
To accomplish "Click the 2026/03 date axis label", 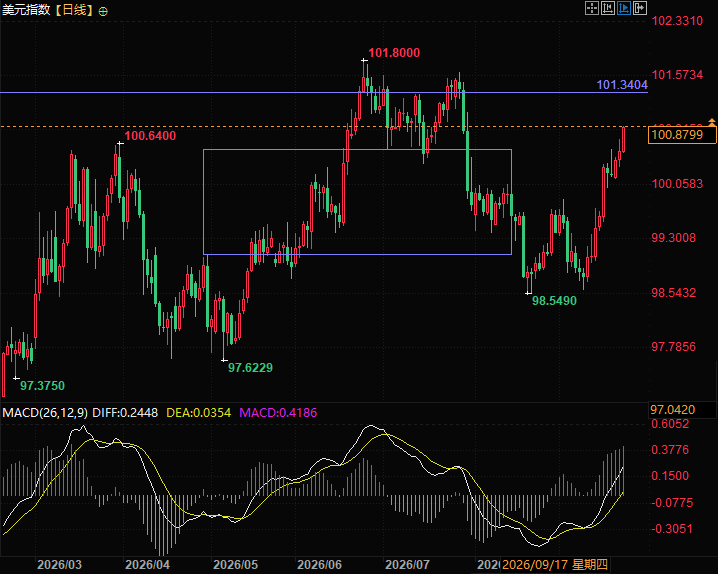I will coord(59,564).
